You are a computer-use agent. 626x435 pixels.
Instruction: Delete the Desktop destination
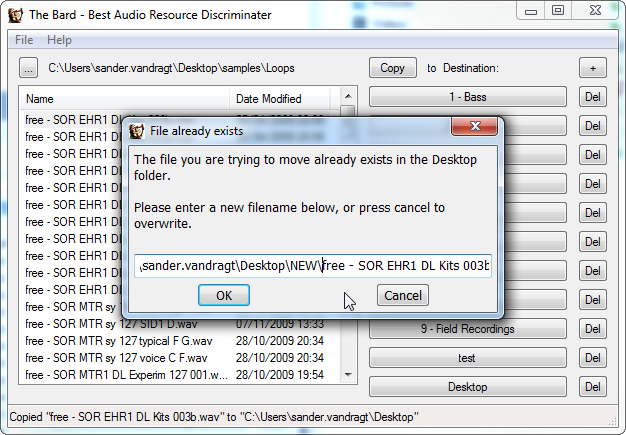point(593,387)
